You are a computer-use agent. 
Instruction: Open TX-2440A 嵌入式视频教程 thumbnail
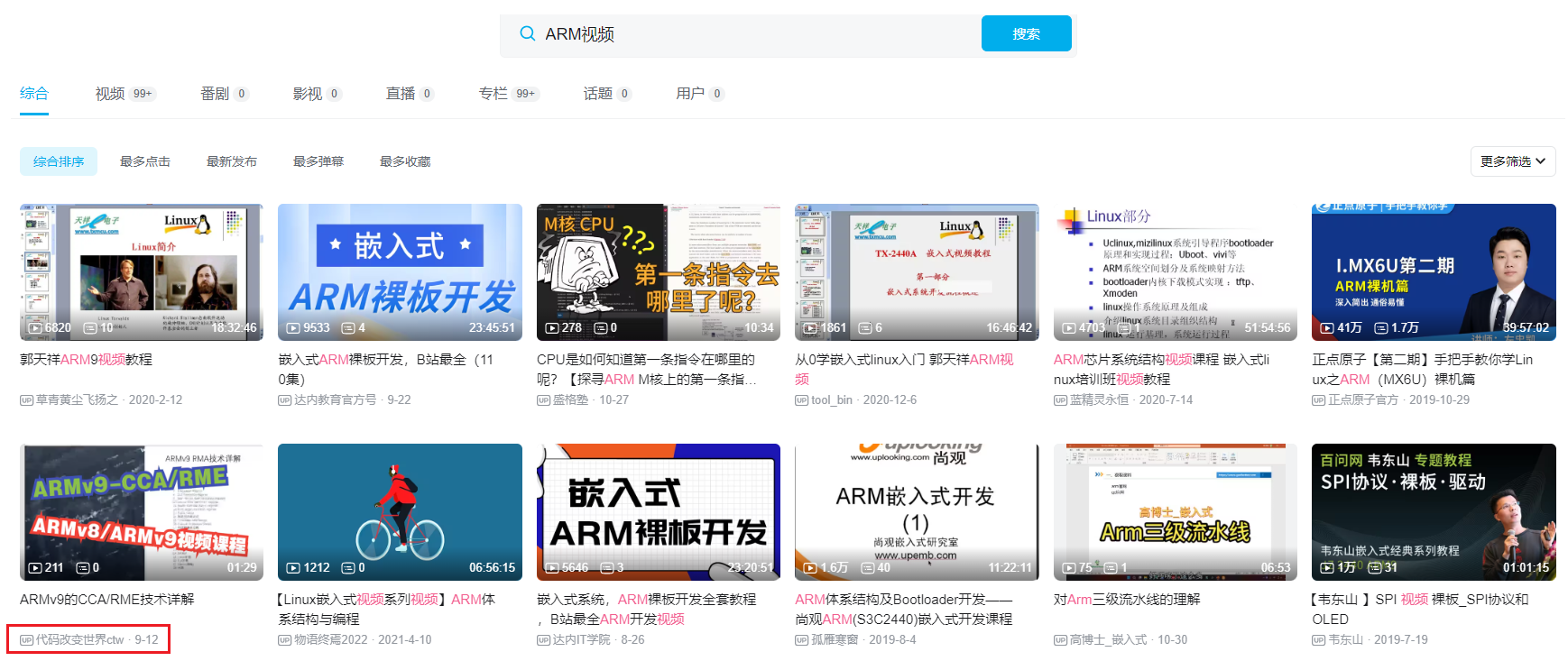[917, 272]
